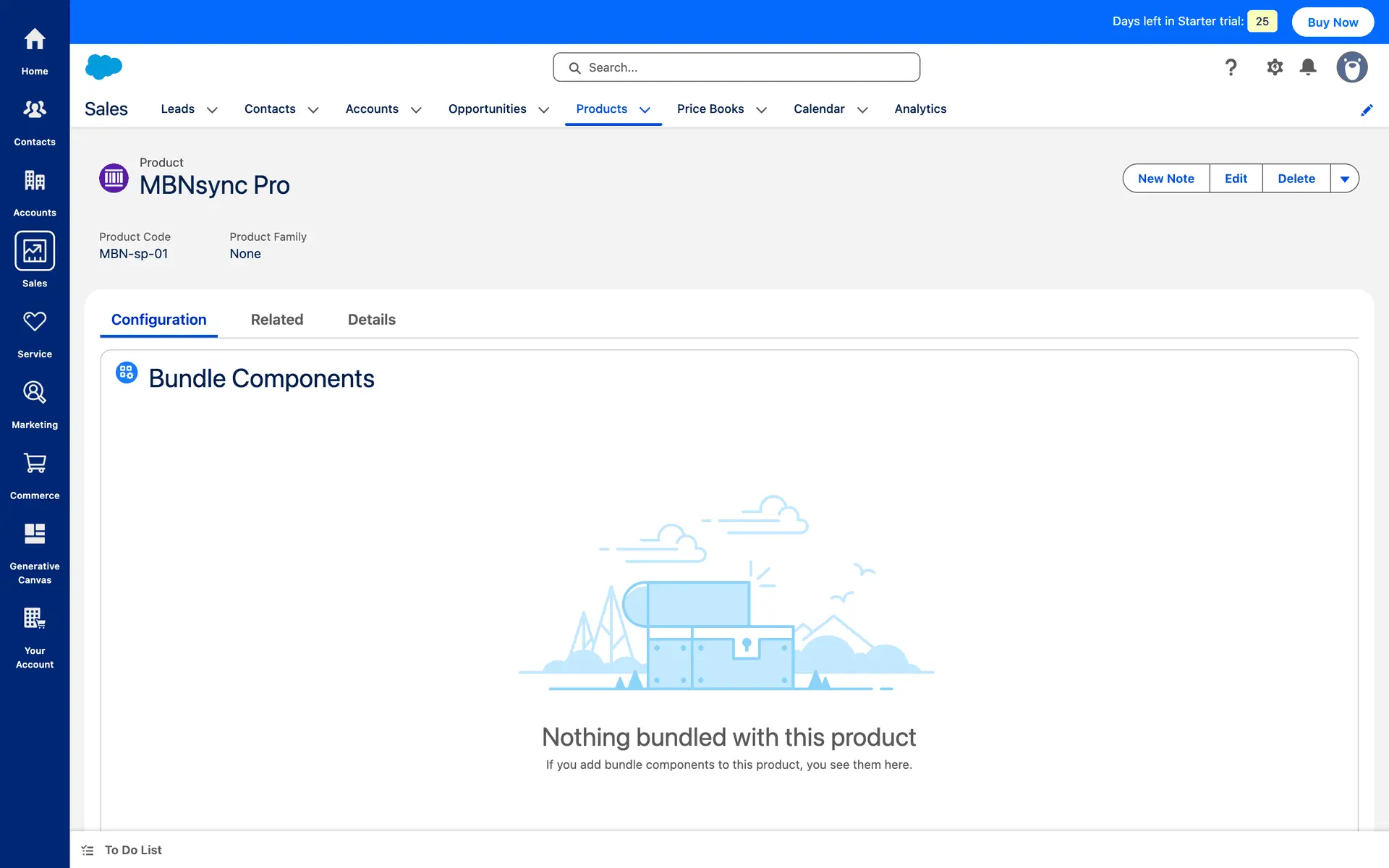Show more actions next to Delete
The width and height of the screenshot is (1389, 868).
coord(1345,179)
